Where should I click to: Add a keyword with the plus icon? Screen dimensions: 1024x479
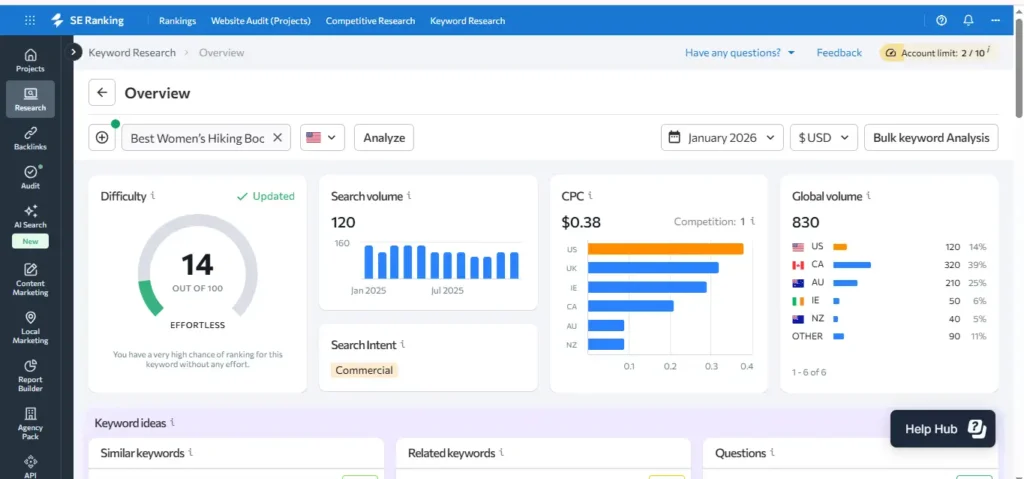click(x=102, y=137)
